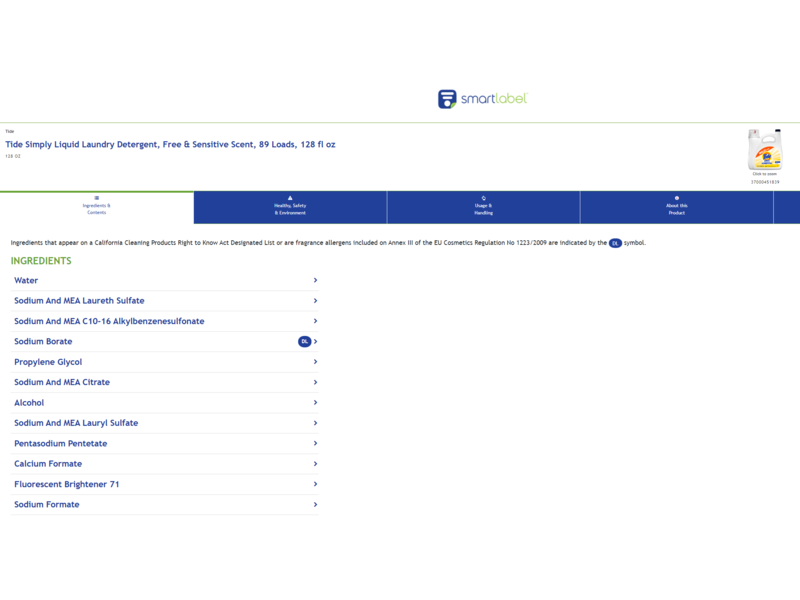Click the "Click to zoom" text
800x600 pixels.
765,174
